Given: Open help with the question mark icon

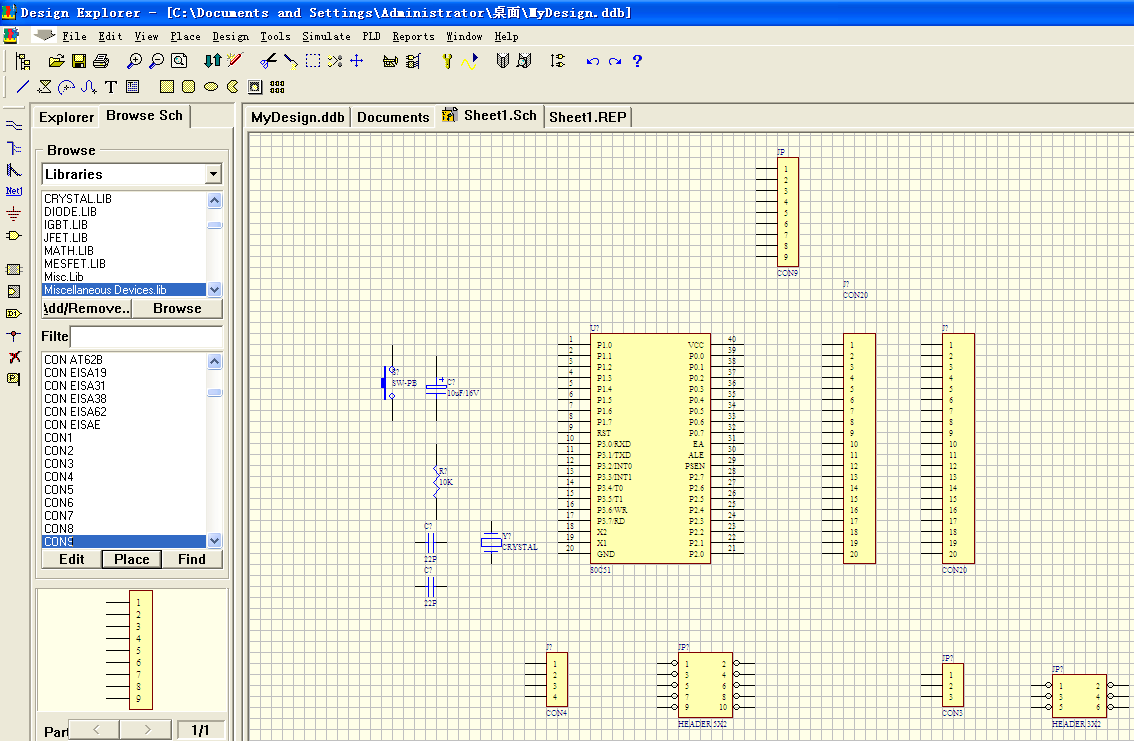Looking at the screenshot, I should pos(637,61).
